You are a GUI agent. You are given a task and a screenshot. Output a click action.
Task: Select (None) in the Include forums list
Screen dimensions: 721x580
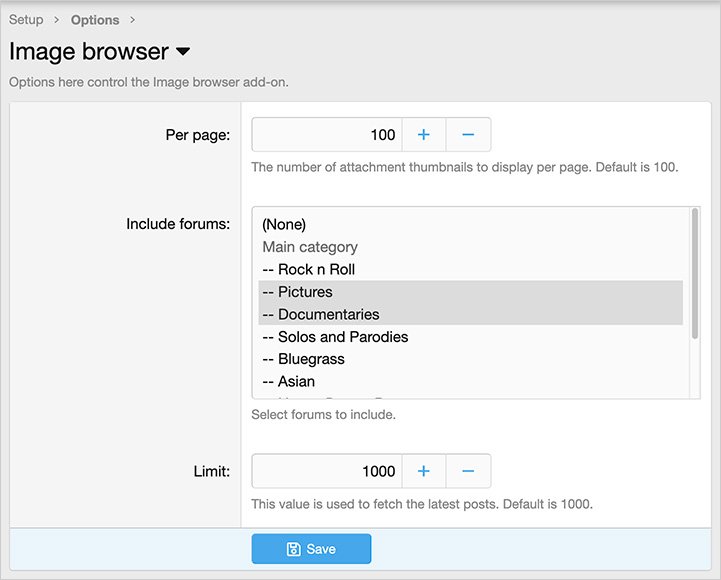tap(284, 224)
